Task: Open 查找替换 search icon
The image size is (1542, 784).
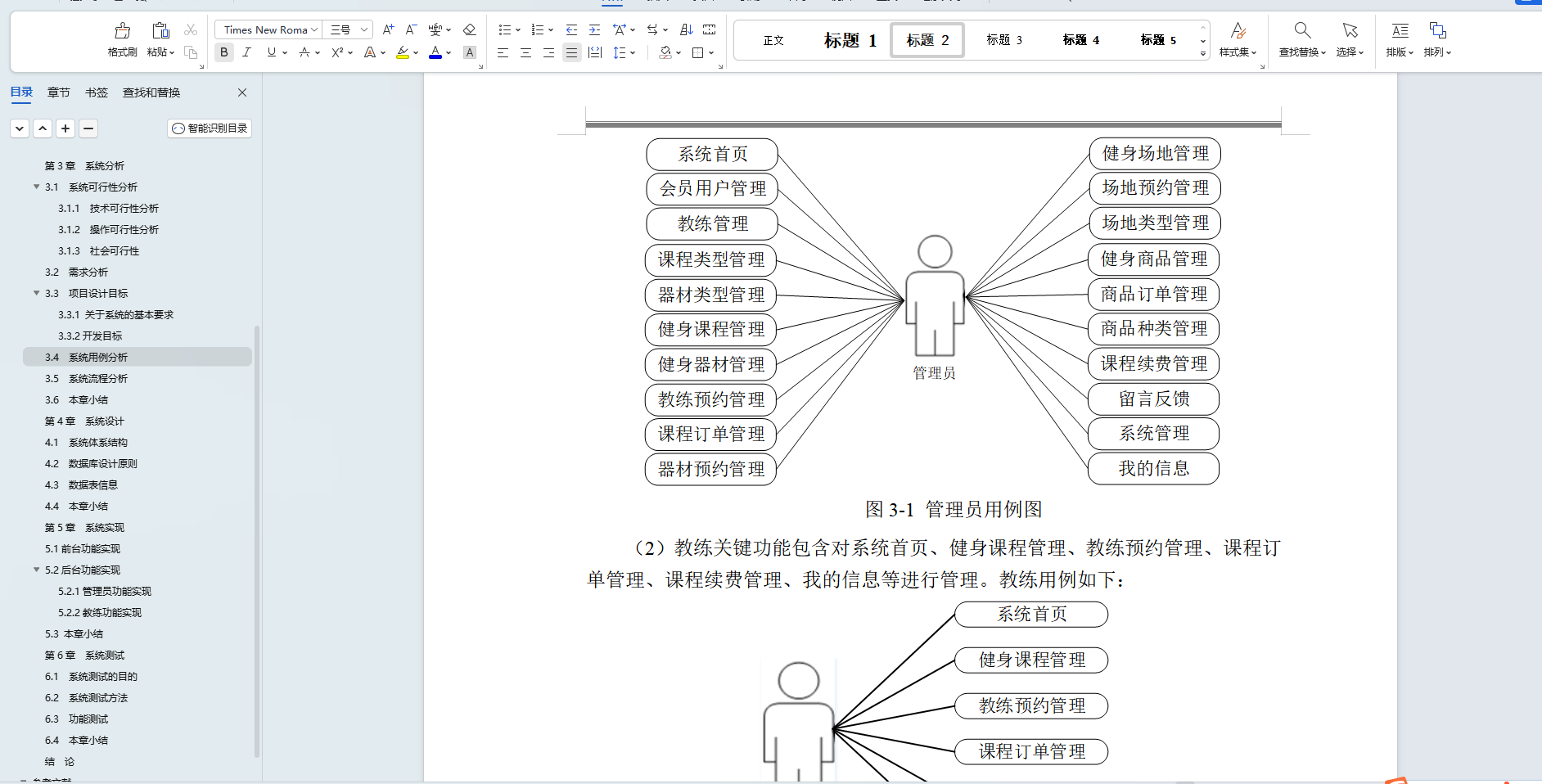Action: coord(1302,30)
